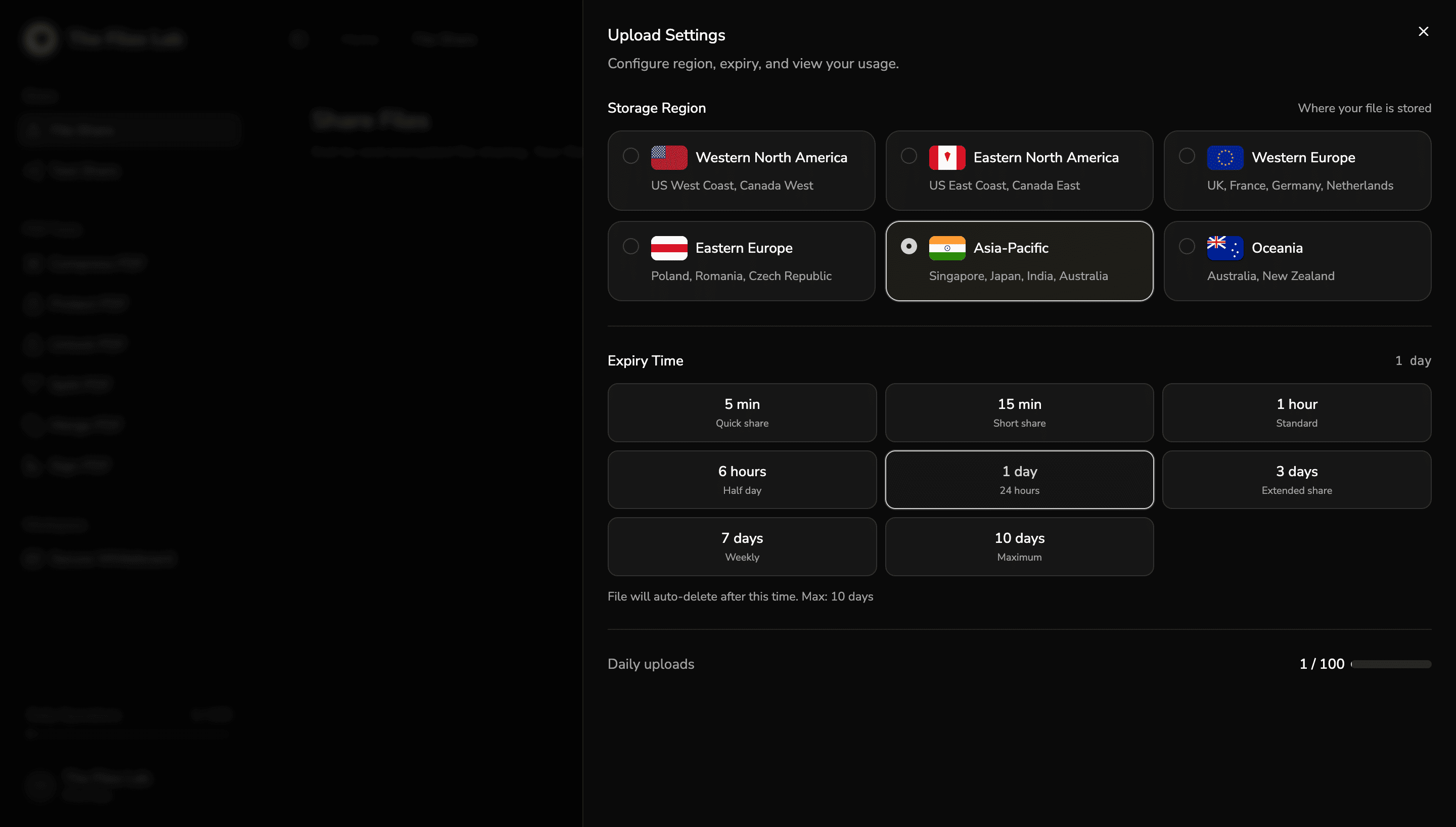Select the Oceania storage region radio button
Screen dimensions: 1456x827
(1187, 246)
